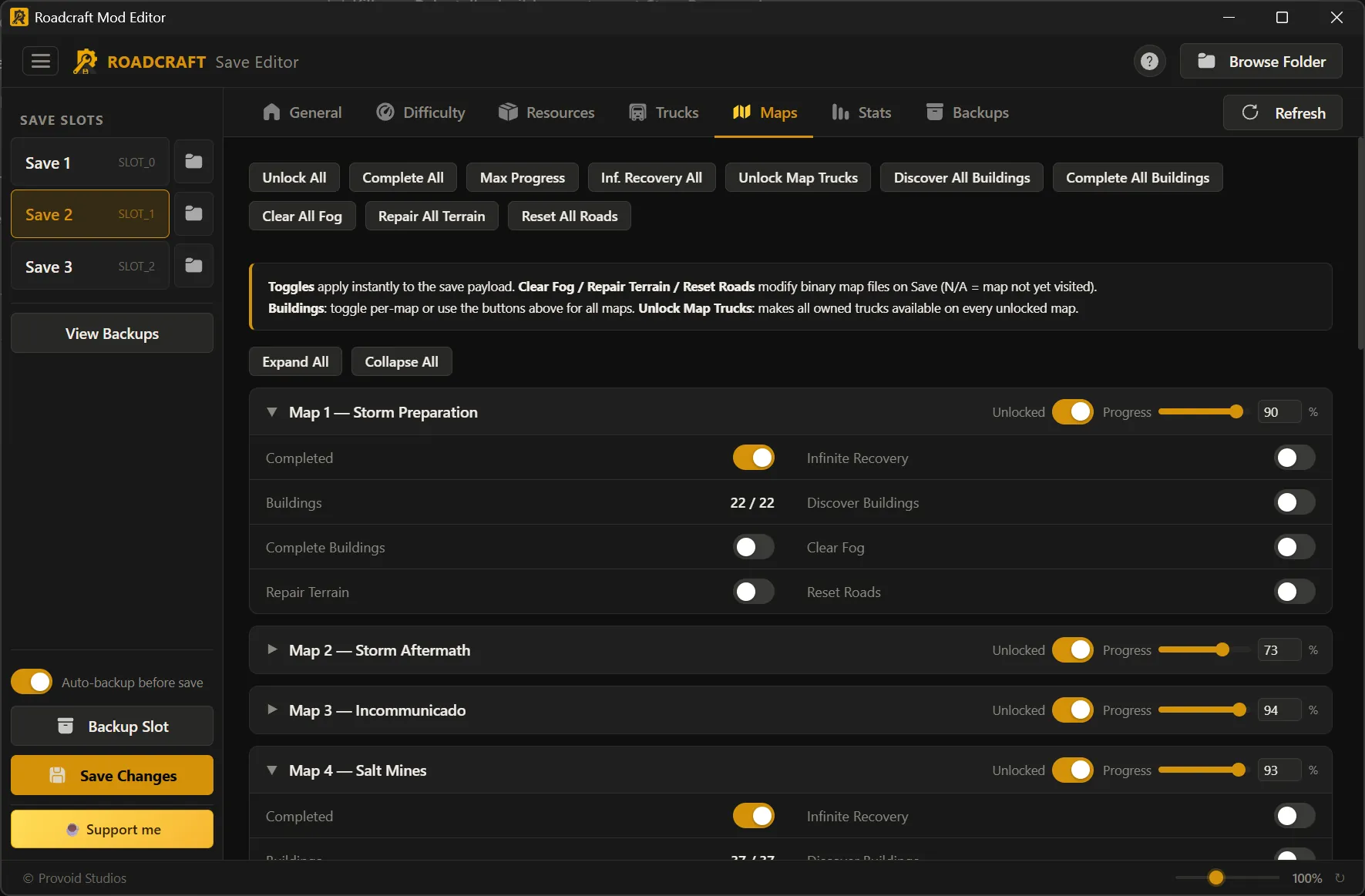Click Reset All Roads button
Image resolution: width=1365 pixels, height=896 pixels.
(570, 216)
